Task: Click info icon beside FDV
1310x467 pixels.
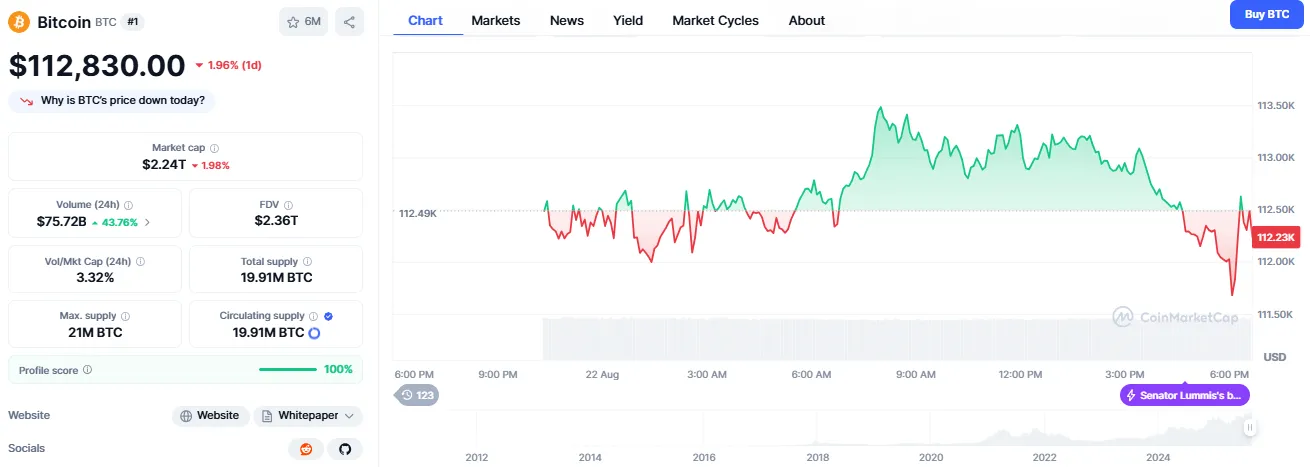Action: pyautogui.click(x=288, y=205)
